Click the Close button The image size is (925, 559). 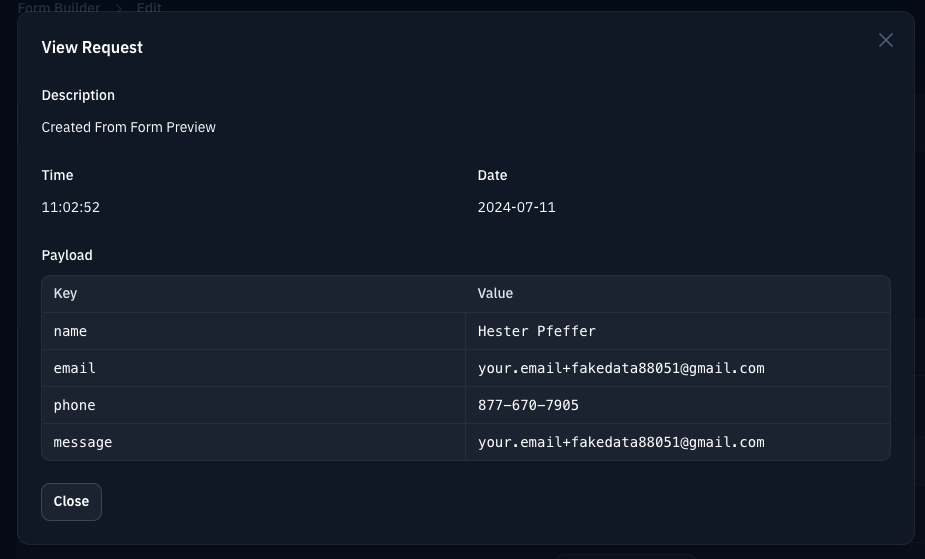pos(71,502)
